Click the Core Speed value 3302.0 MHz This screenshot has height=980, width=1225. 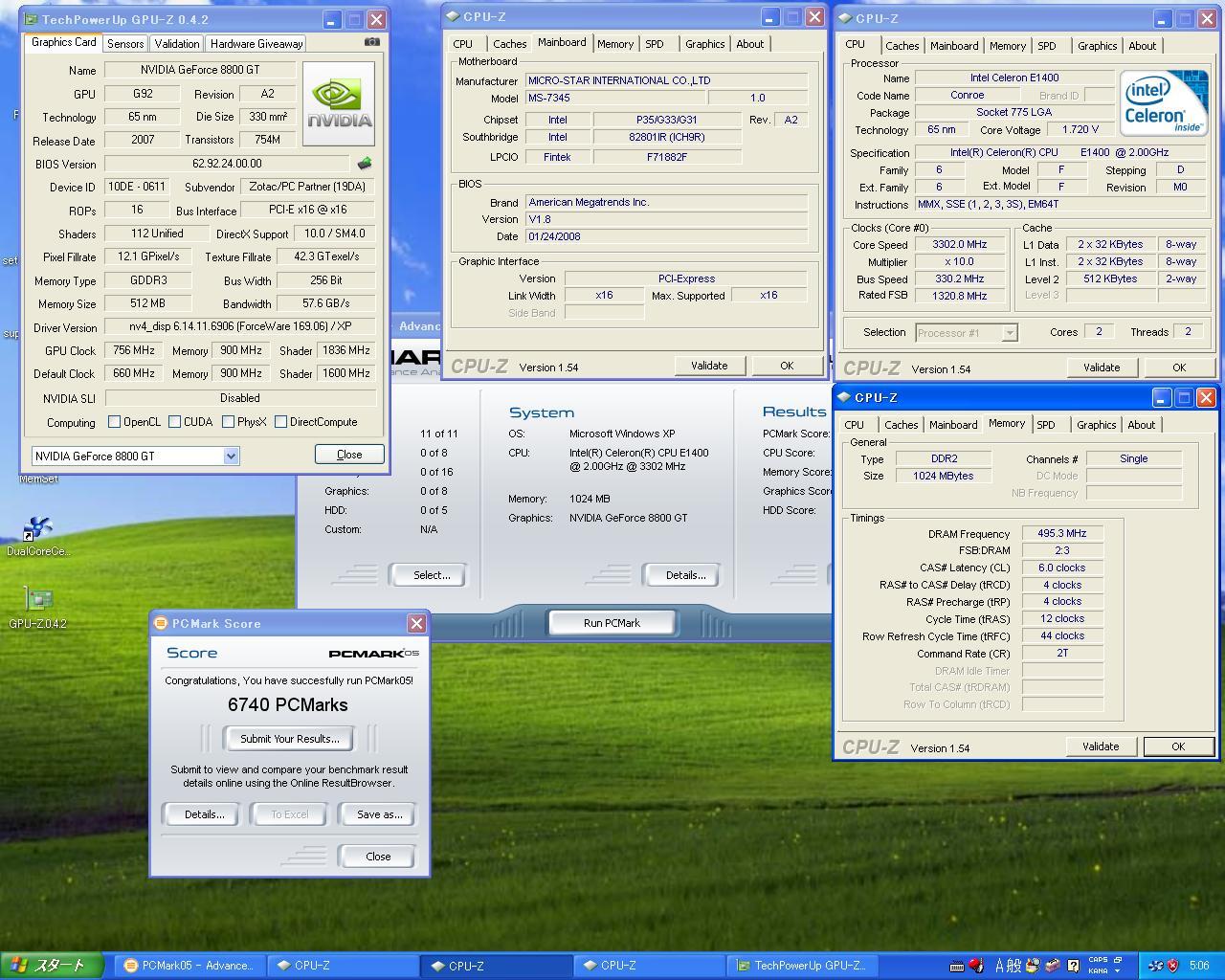(x=959, y=245)
